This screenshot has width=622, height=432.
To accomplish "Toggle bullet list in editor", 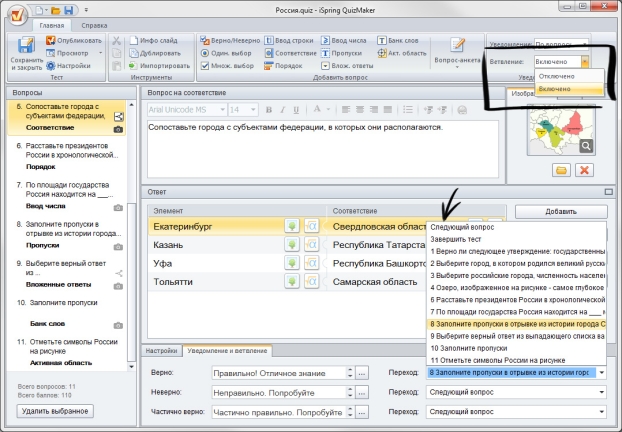I will pos(407,110).
